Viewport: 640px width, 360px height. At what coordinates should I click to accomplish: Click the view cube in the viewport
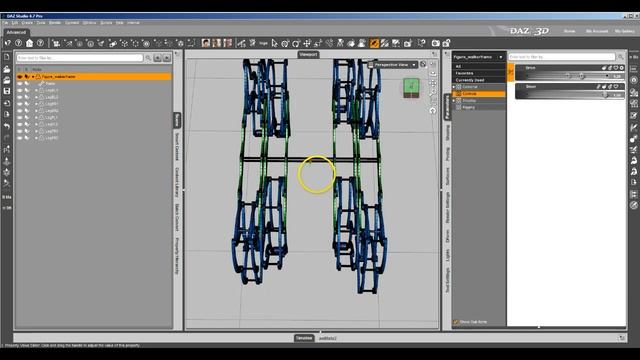click(x=411, y=88)
